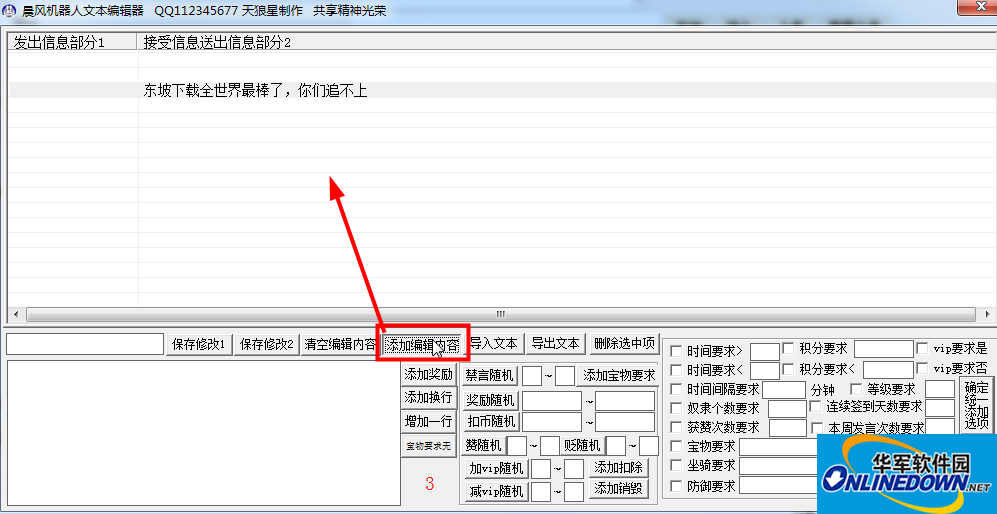Click 保存修改2 button
Screen dimensions: 997x514
[267, 345]
